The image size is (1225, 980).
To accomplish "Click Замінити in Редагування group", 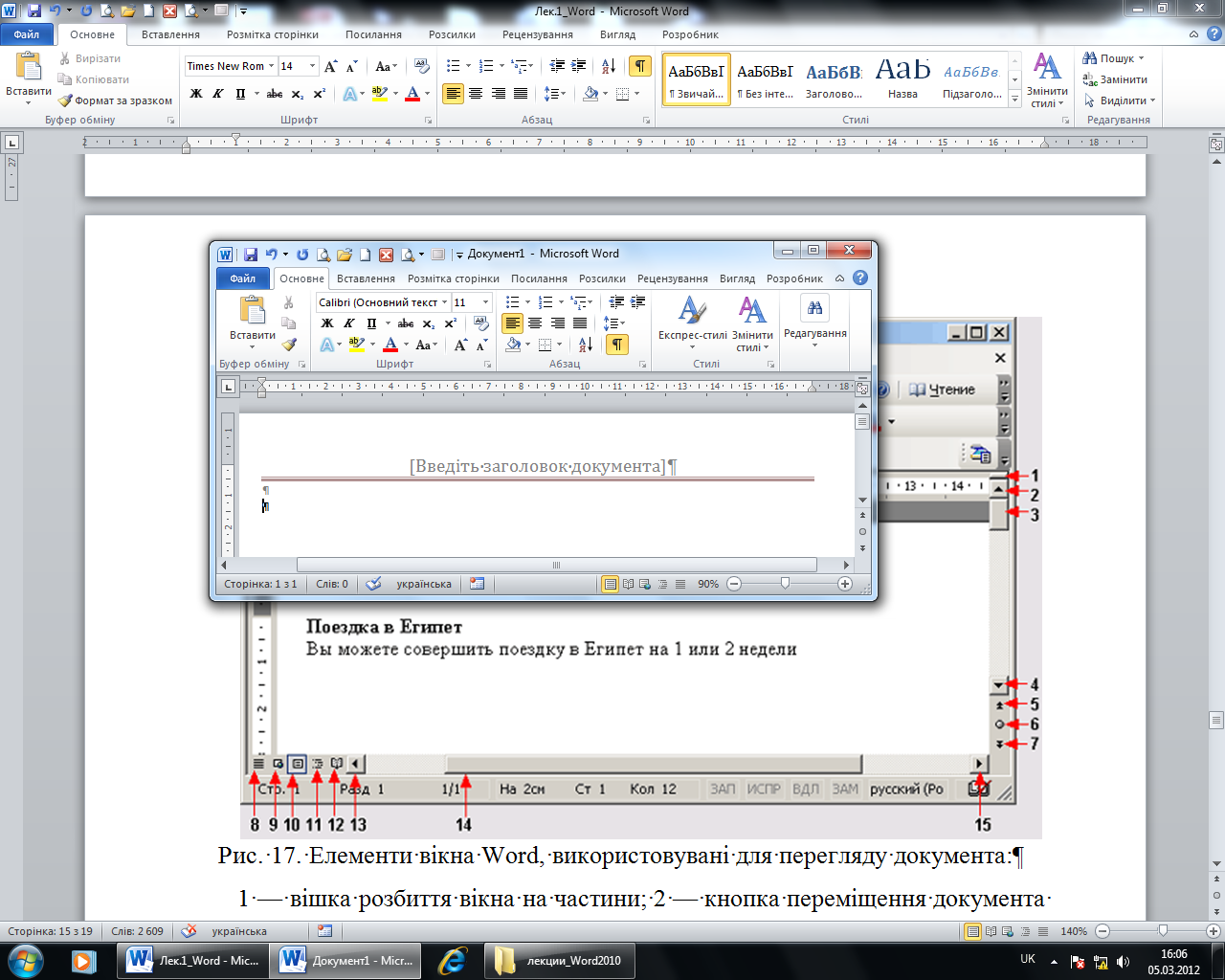I will point(1115,79).
